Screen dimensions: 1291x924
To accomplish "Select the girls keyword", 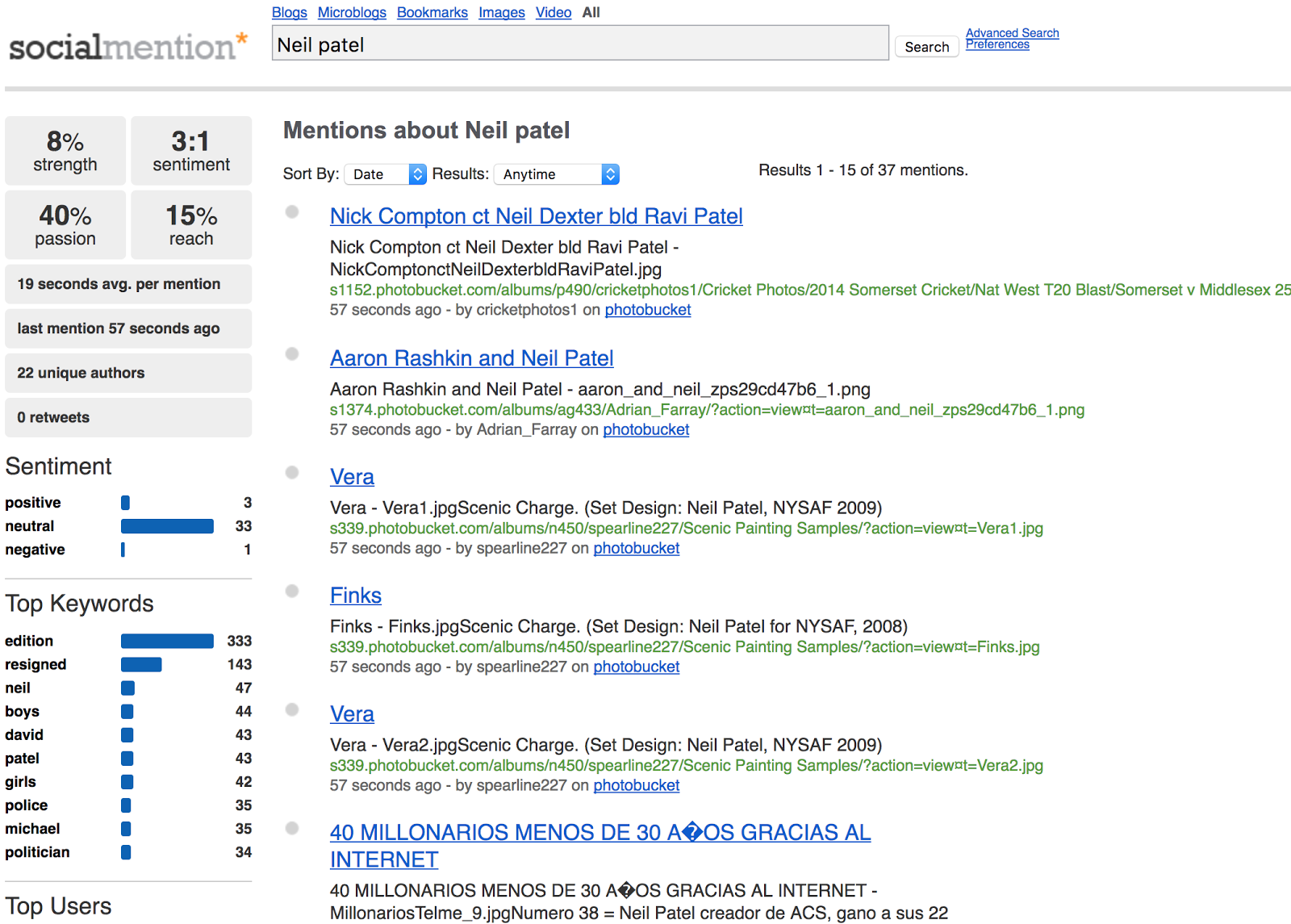I will [x=20, y=782].
